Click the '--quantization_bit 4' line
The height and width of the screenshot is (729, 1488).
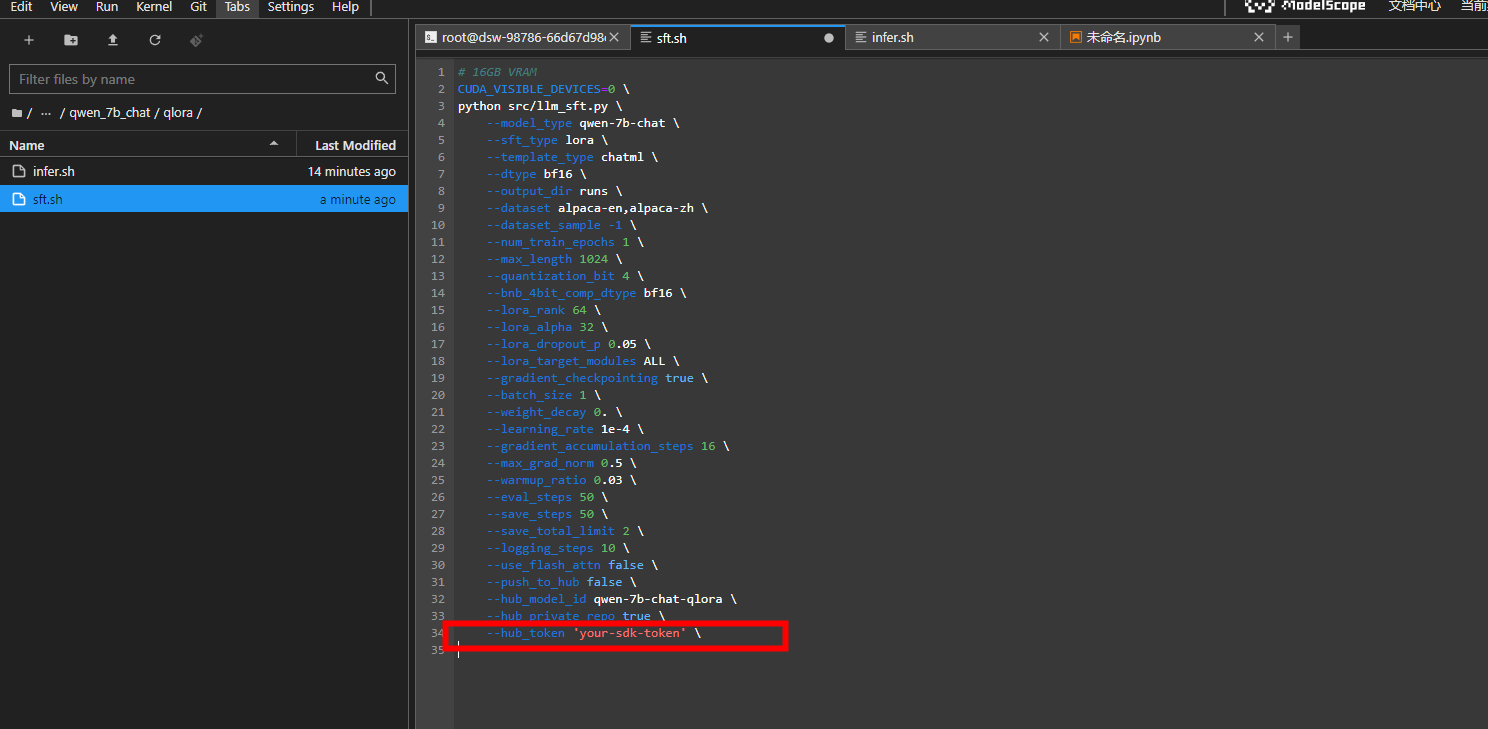point(565,276)
